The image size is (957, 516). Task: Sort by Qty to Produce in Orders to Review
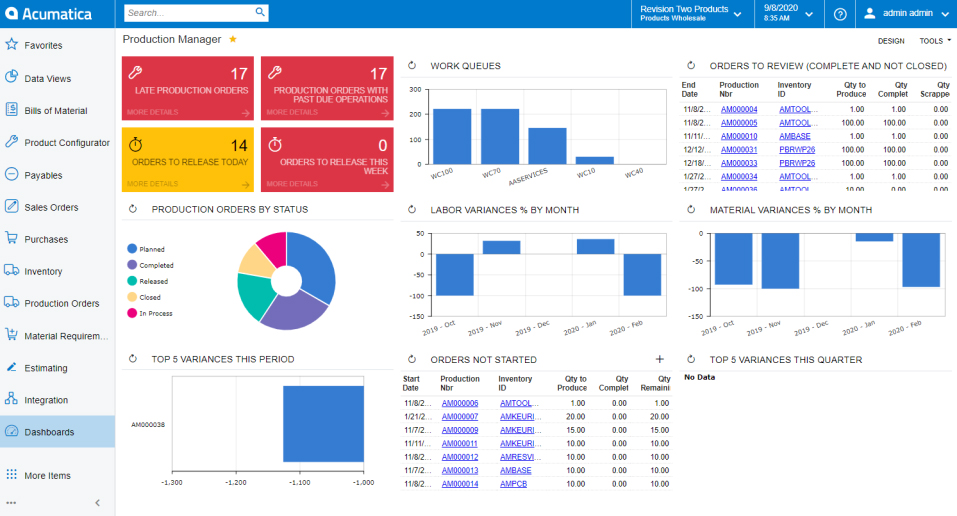851,89
